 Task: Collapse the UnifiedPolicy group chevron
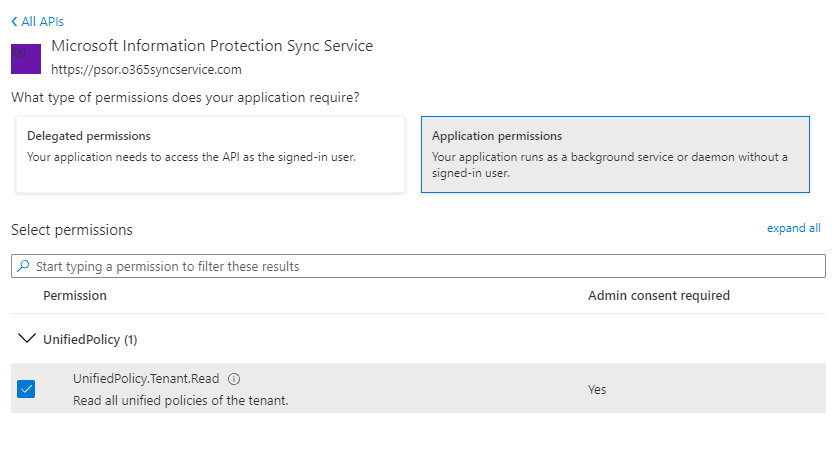tap(26, 340)
